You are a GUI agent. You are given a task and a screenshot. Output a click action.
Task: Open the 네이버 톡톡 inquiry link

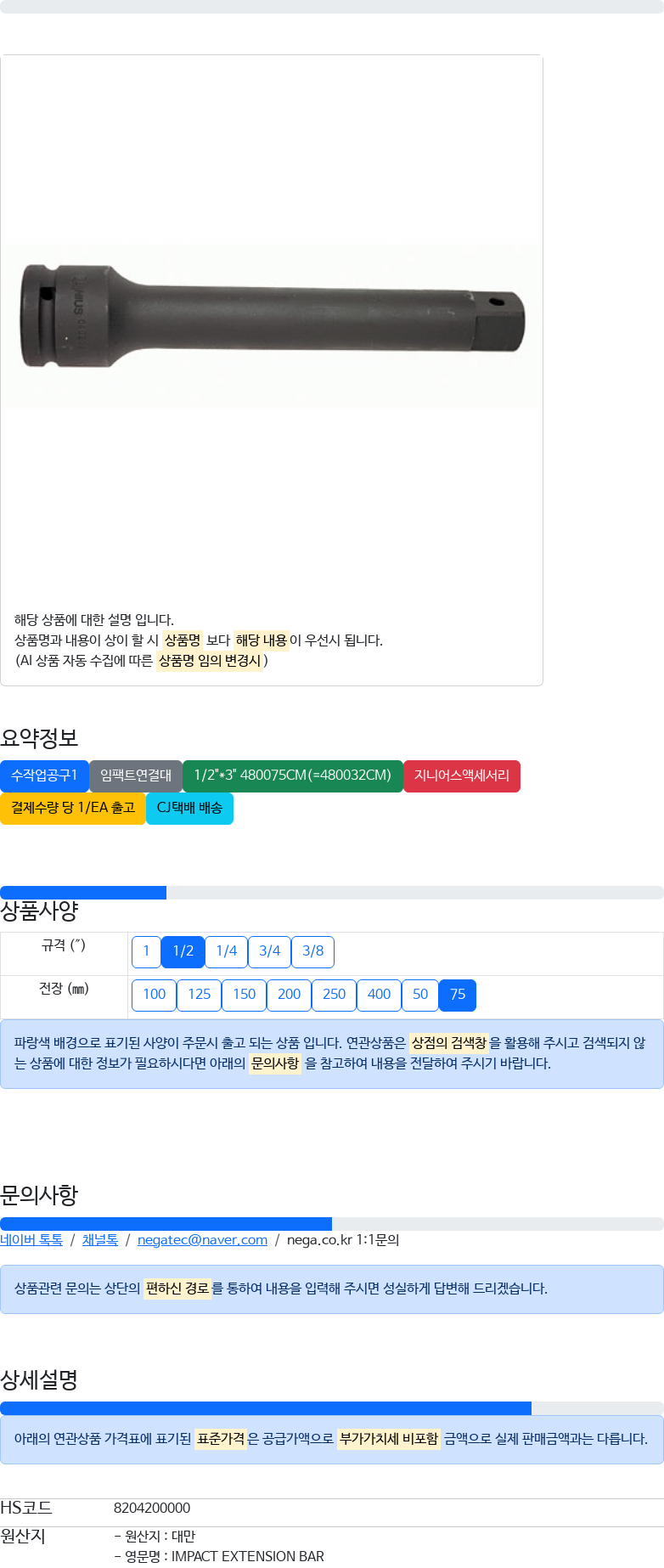click(31, 1240)
